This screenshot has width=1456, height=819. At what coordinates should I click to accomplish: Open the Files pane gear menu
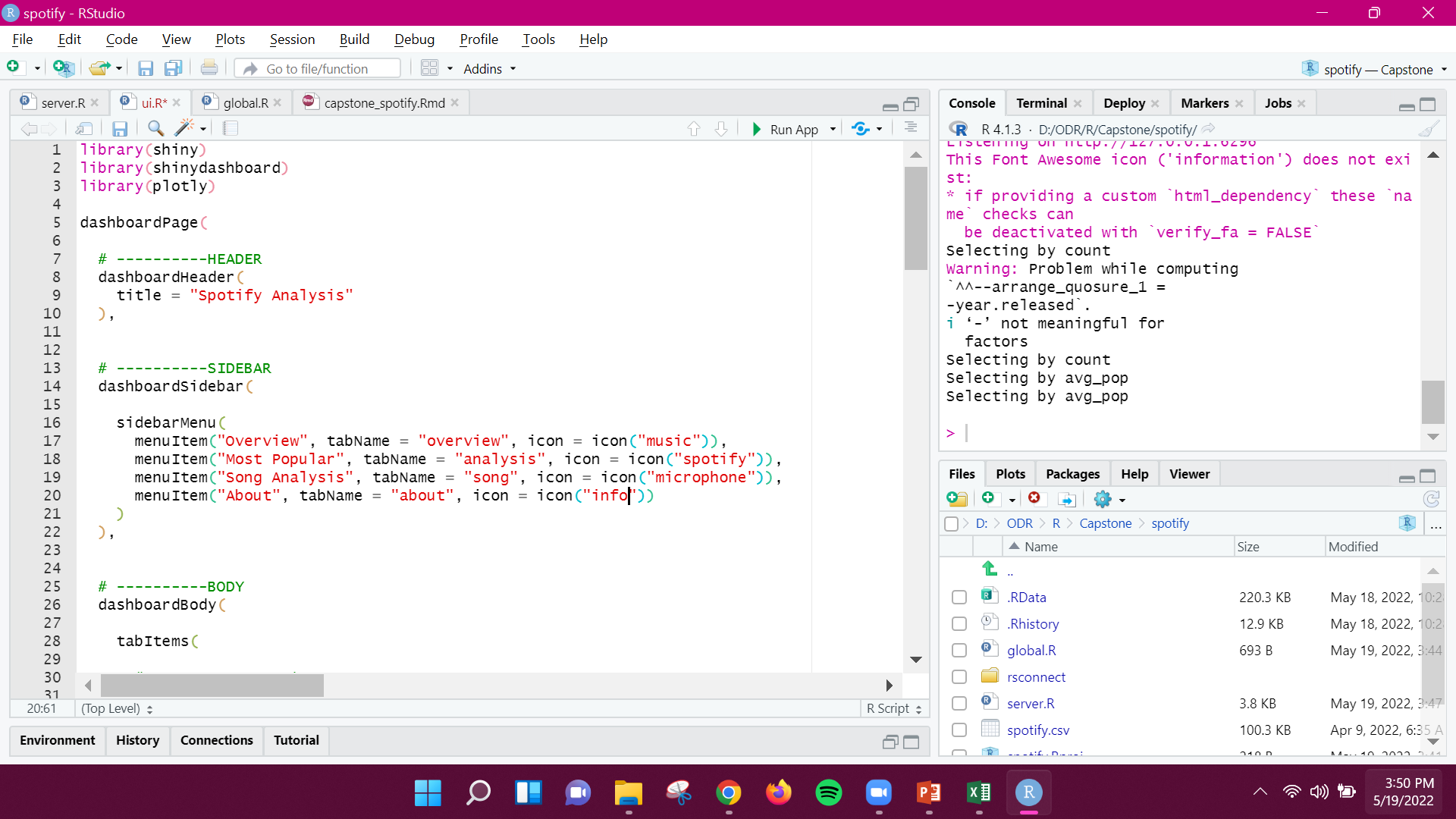pyautogui.click(x=1103, y=499)
